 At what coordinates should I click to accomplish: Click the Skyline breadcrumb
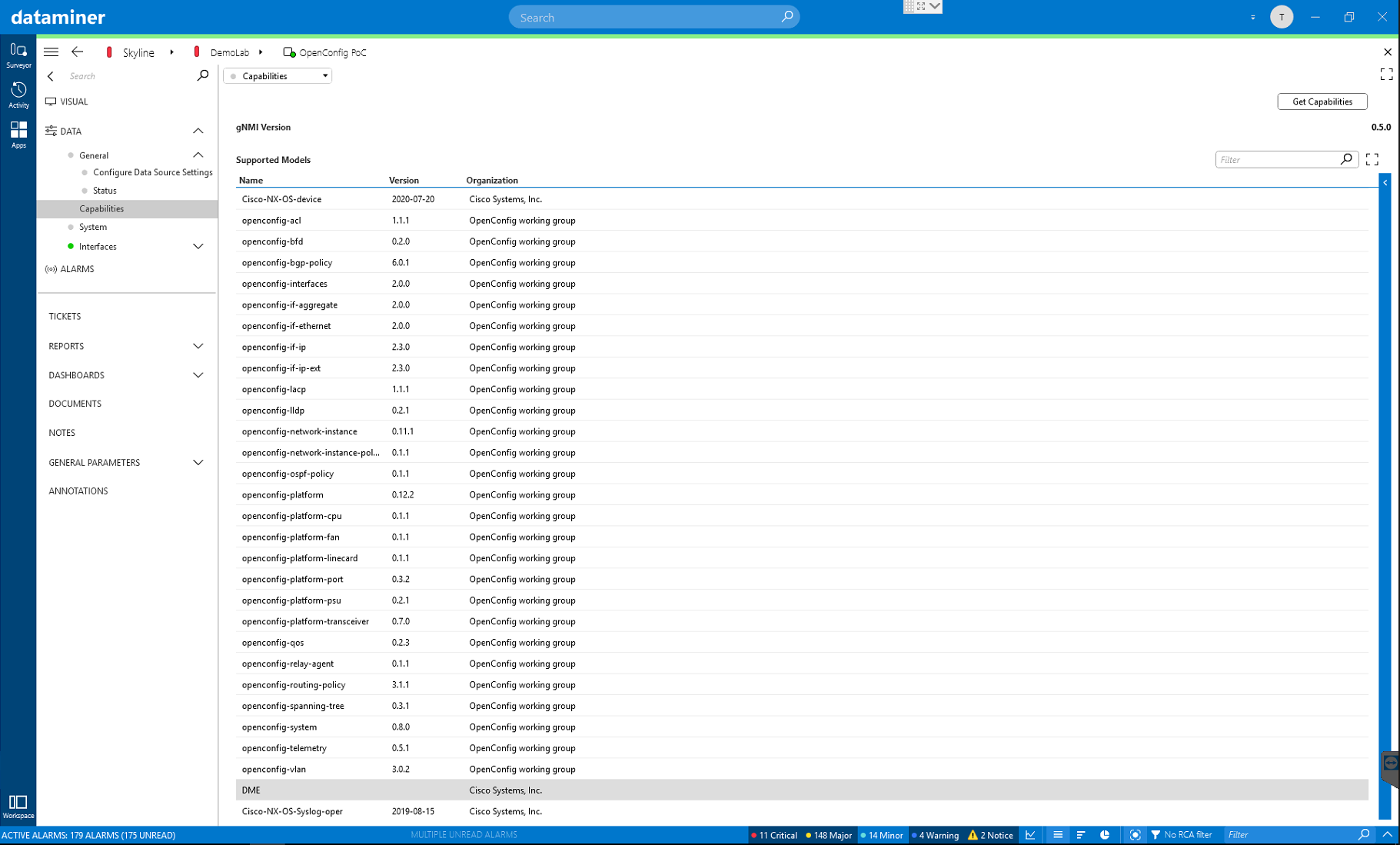pyautogui.click(x=138, y=52)
